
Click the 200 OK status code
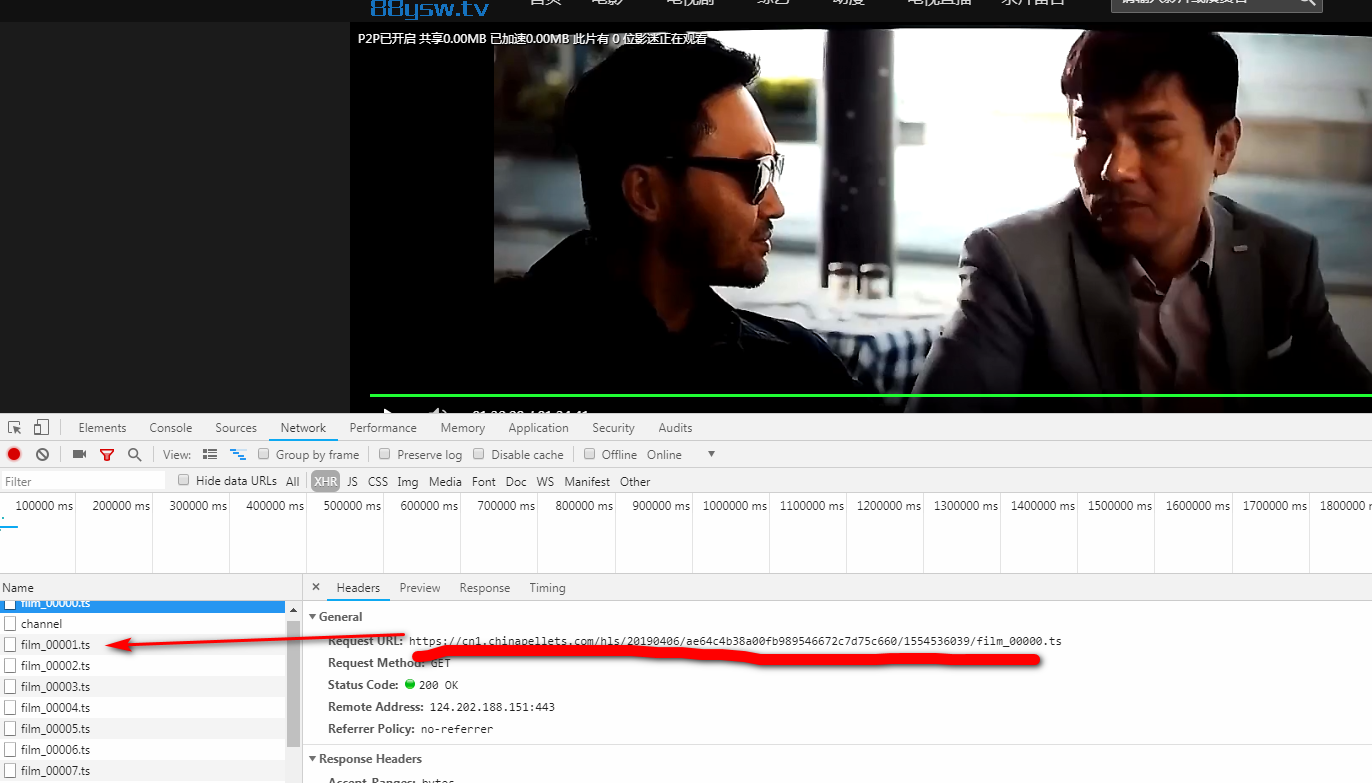pyautogui.click(x=438, y=685)
